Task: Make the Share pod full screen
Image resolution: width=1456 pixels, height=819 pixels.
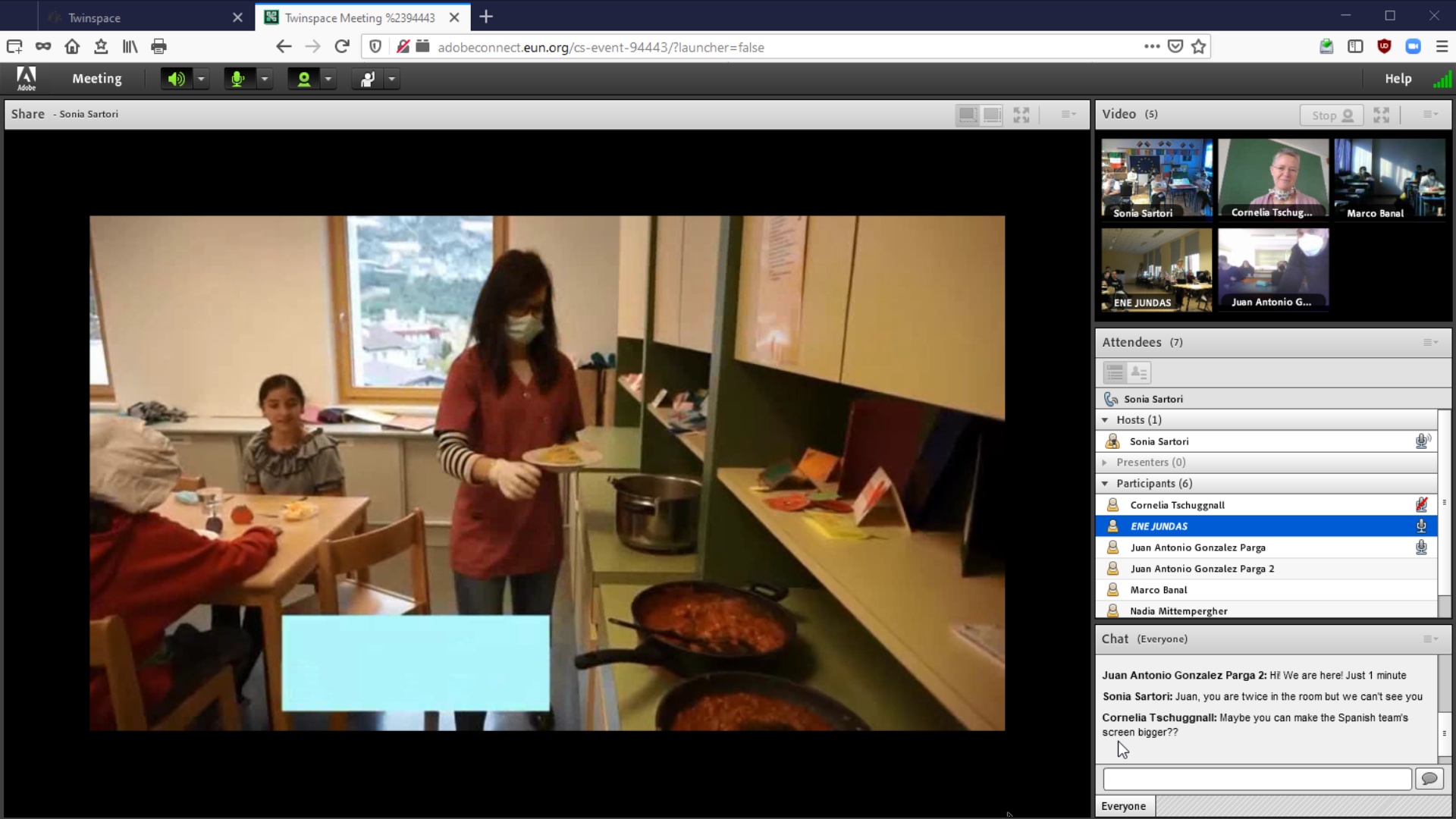Action: (1021, 115)
